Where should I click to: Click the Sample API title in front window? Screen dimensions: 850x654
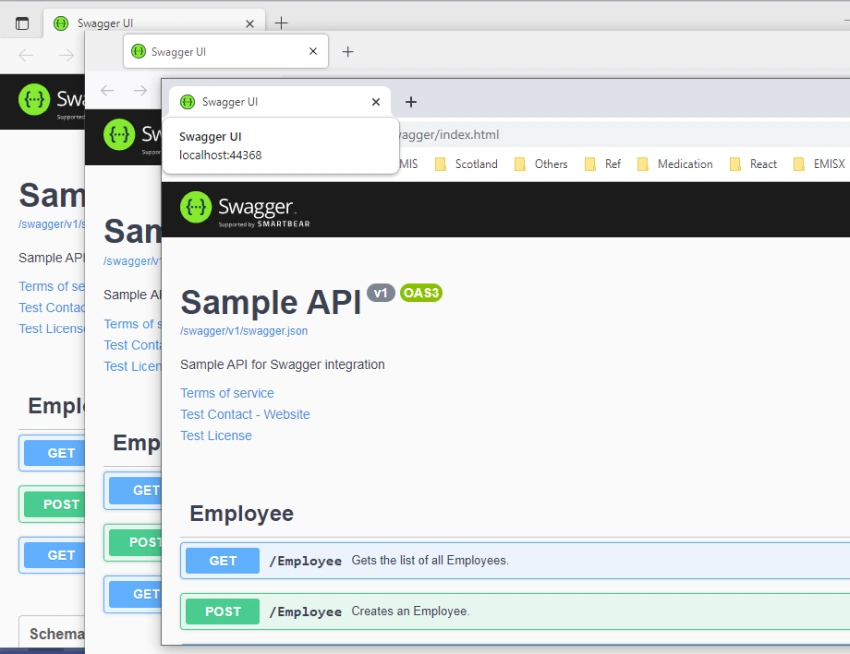point(271,302)
